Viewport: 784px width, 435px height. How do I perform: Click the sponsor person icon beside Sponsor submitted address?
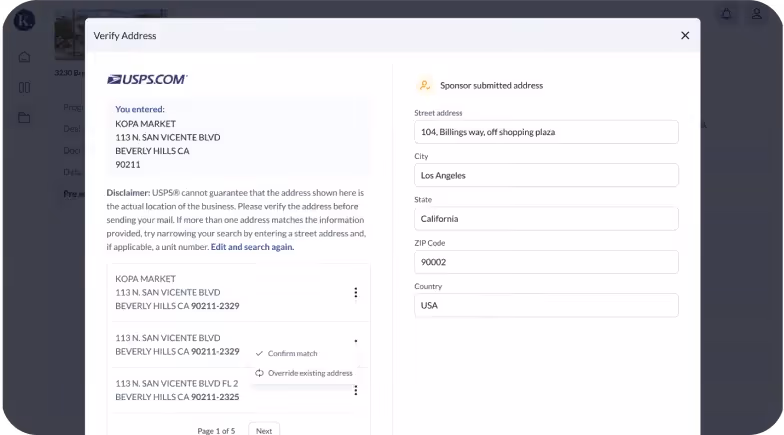[x=424, y=86]
